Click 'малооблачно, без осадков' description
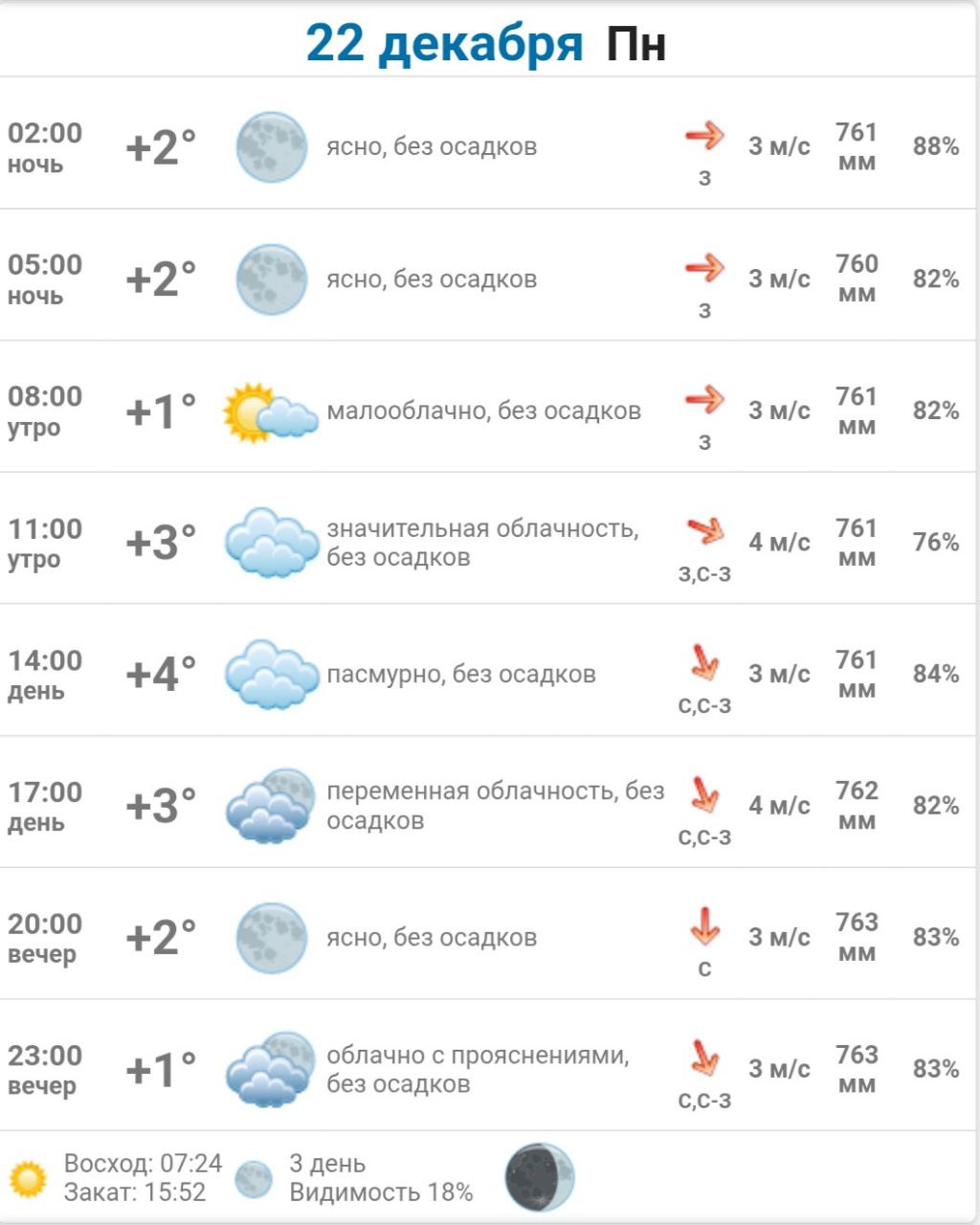Screen dimensions: 980x1225 click(484, 412)
